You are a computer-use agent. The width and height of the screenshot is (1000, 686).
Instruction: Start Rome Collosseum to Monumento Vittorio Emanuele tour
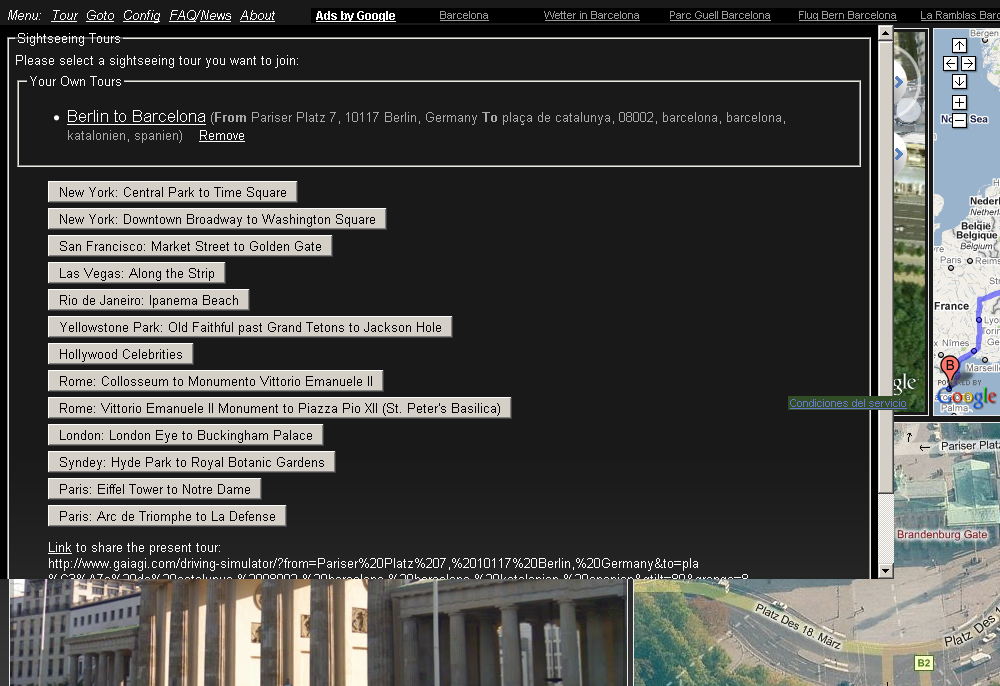coord(216,381)
